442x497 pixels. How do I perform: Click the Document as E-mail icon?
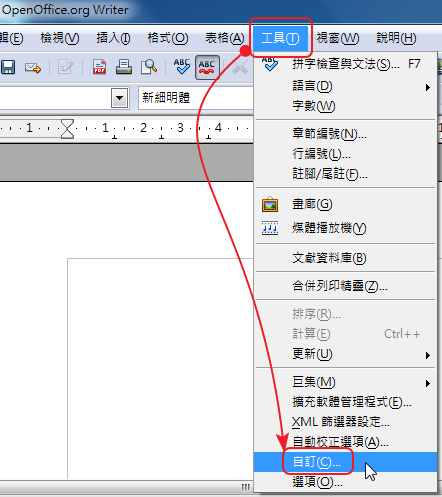(x=33, y=68)
